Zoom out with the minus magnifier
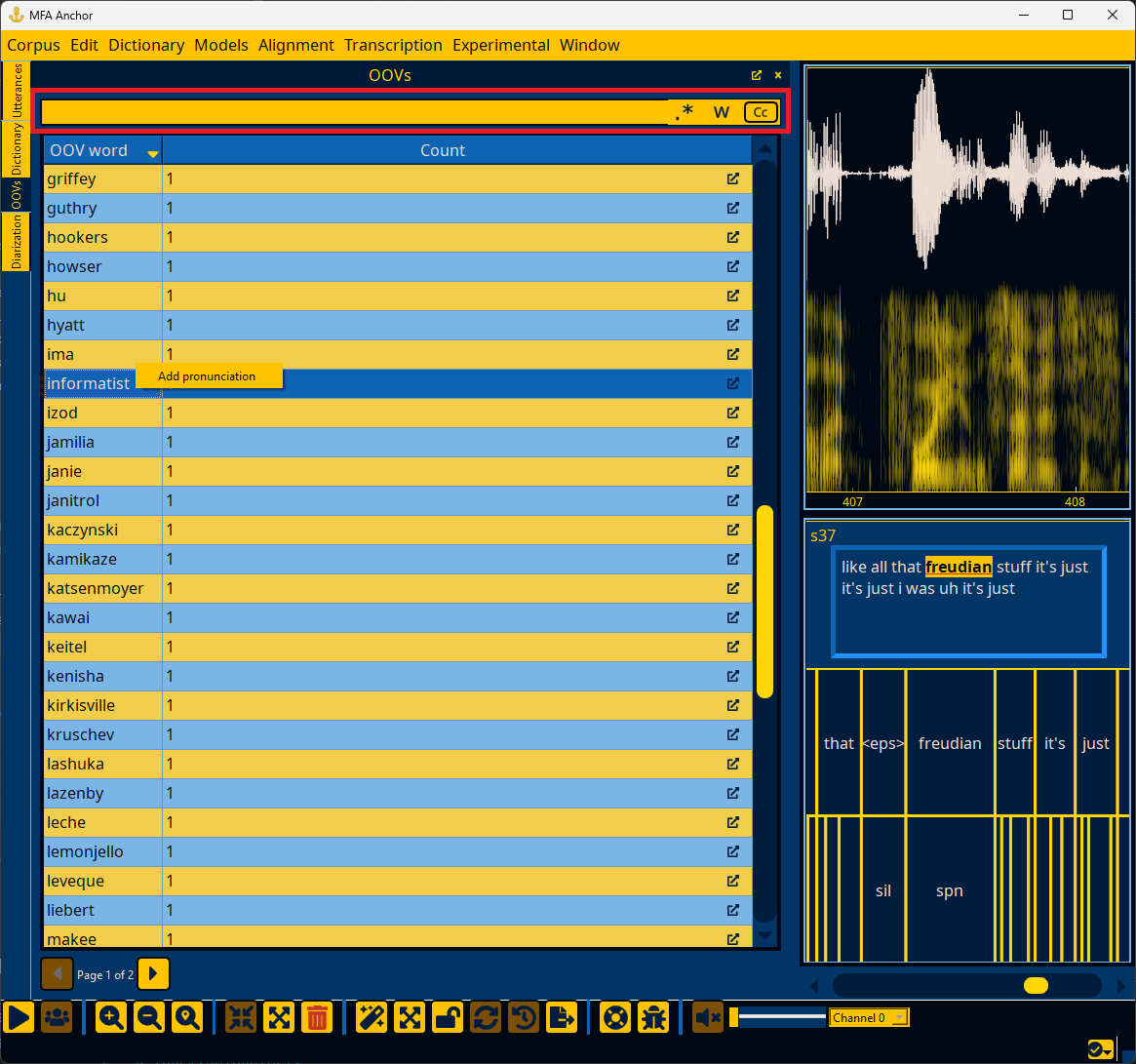Screen dimensions: 1136x1064 149,1018
